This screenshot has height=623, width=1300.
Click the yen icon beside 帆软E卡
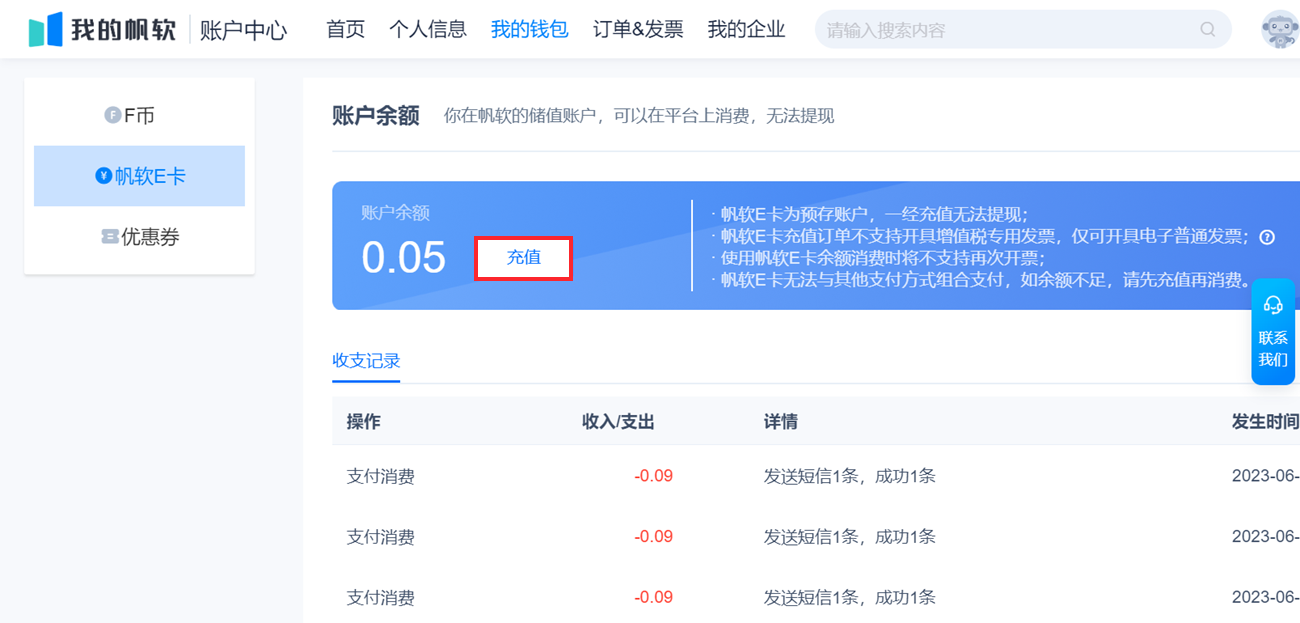click(x=103, y=176)
